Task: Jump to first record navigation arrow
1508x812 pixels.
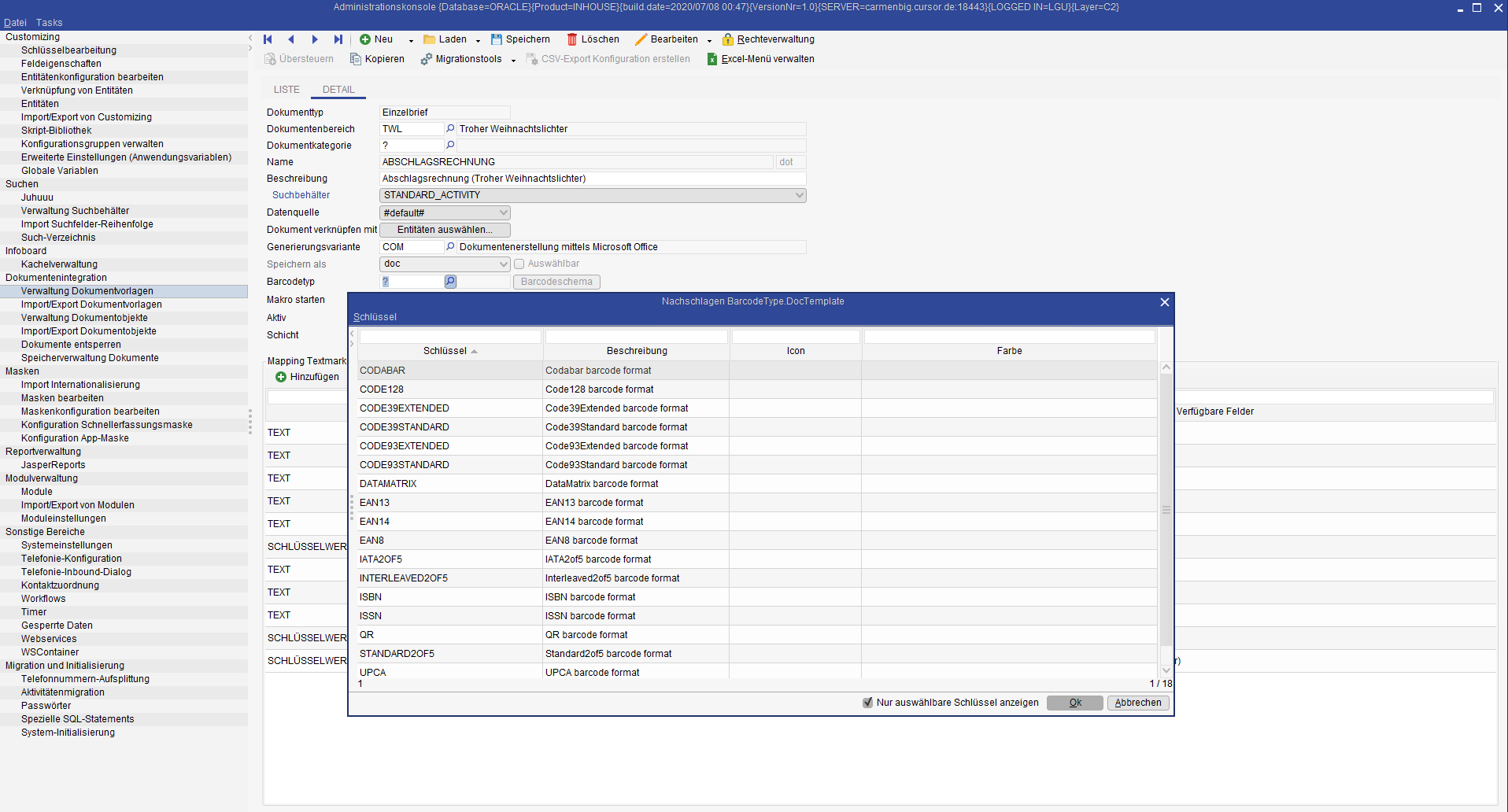Action: (268, 39)
